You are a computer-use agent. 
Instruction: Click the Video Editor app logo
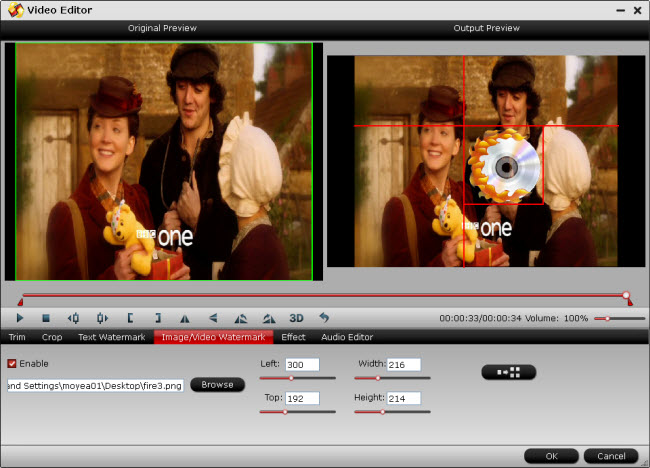click(16, 10)
